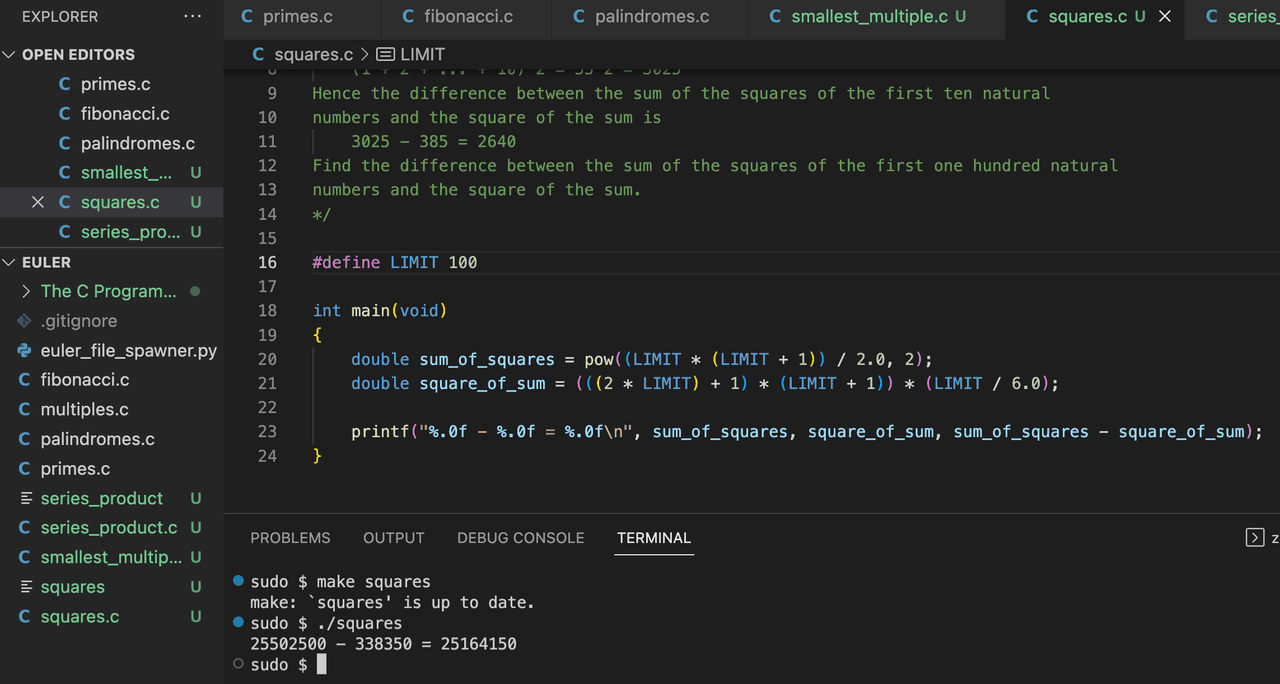
Task: Open smallest_multip... in EULER folder
Action: [111, 557]
